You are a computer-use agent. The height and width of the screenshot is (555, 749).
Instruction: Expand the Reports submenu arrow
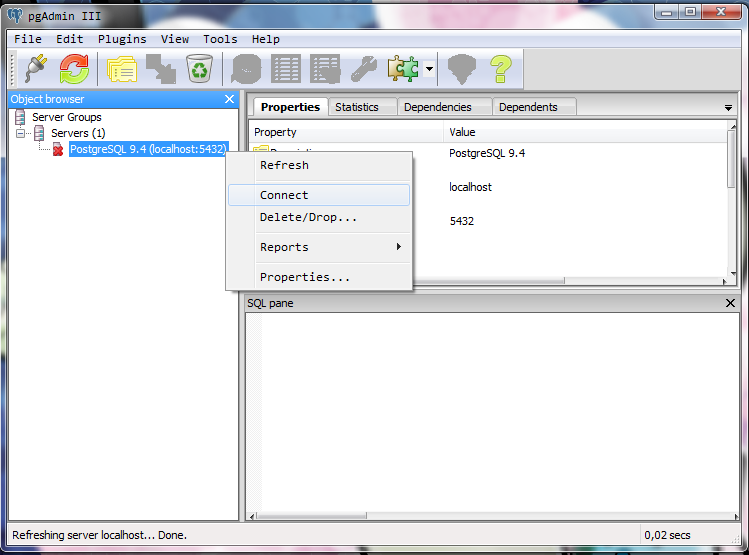tap(398, 246)
